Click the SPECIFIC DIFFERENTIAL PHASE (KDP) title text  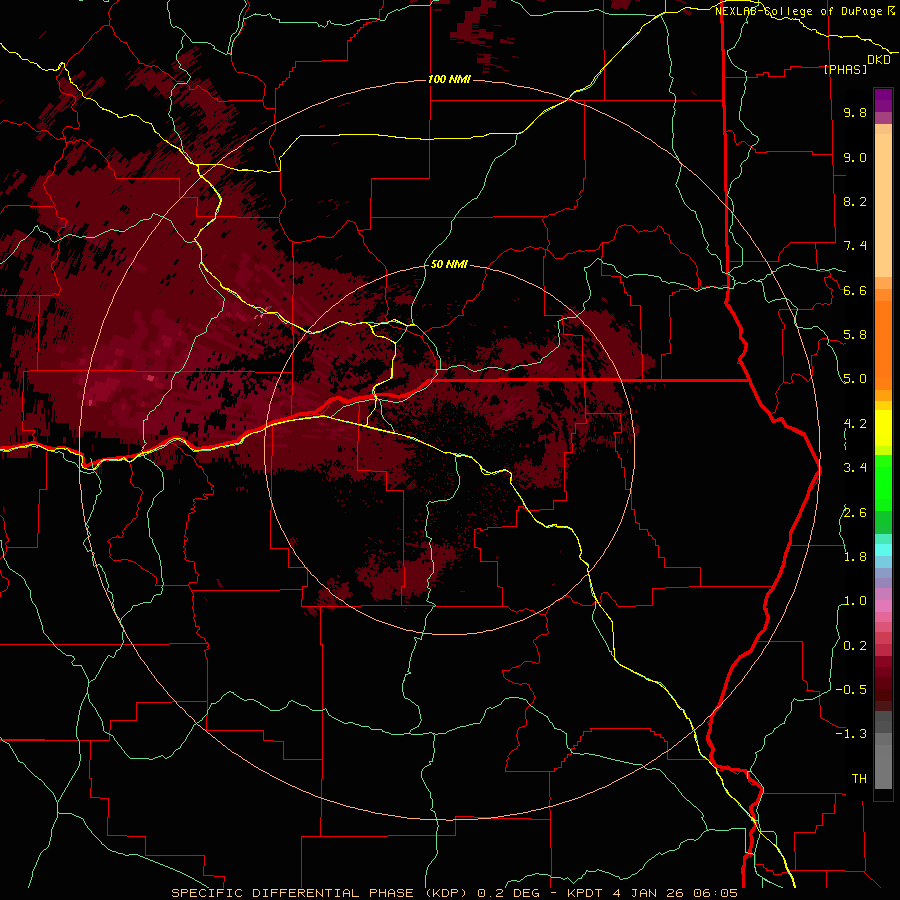319,893
